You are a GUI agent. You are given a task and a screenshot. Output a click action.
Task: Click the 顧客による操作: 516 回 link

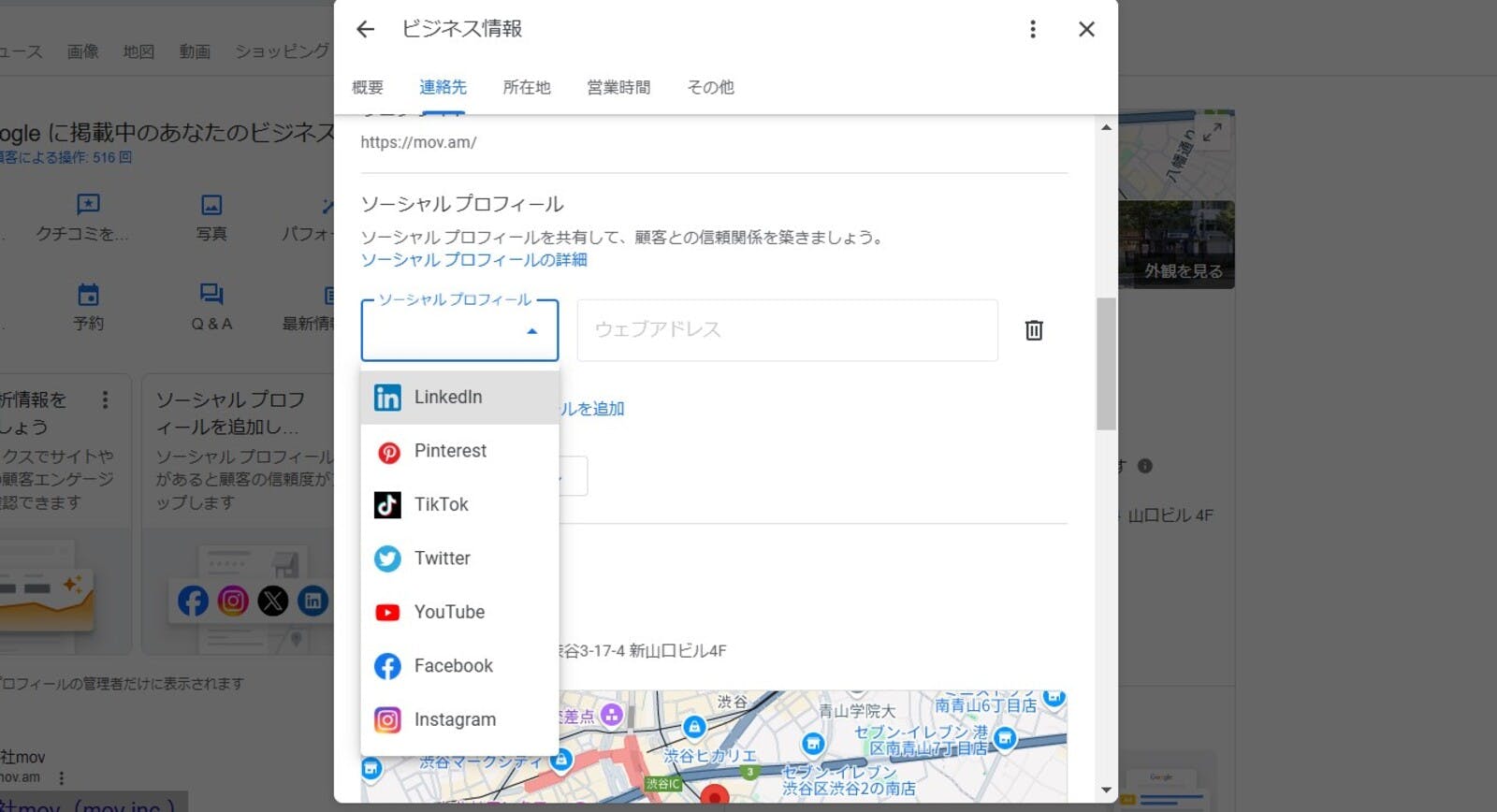point(65,157)
